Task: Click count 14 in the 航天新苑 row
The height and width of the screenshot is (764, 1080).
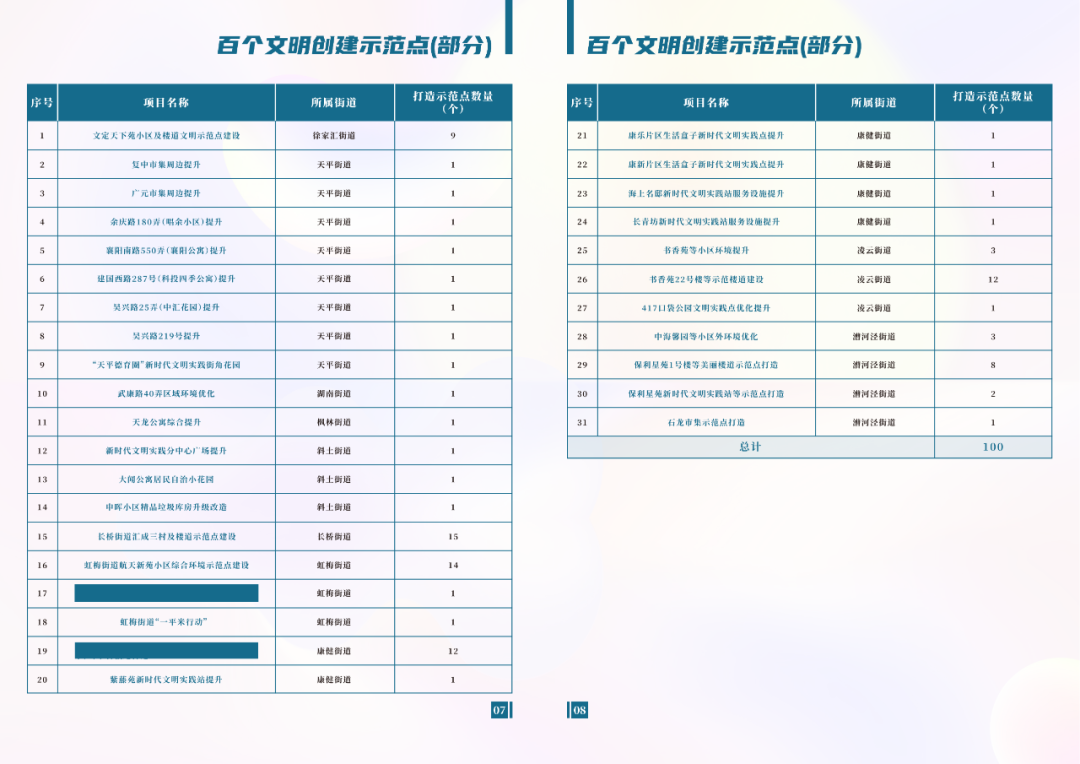Action: (x=453, y=565)
